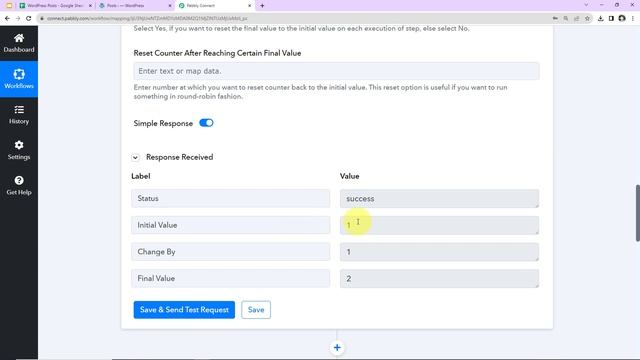Screen dimensions: 640x360
Task: Open the History section
Action: tap(19, 115)
